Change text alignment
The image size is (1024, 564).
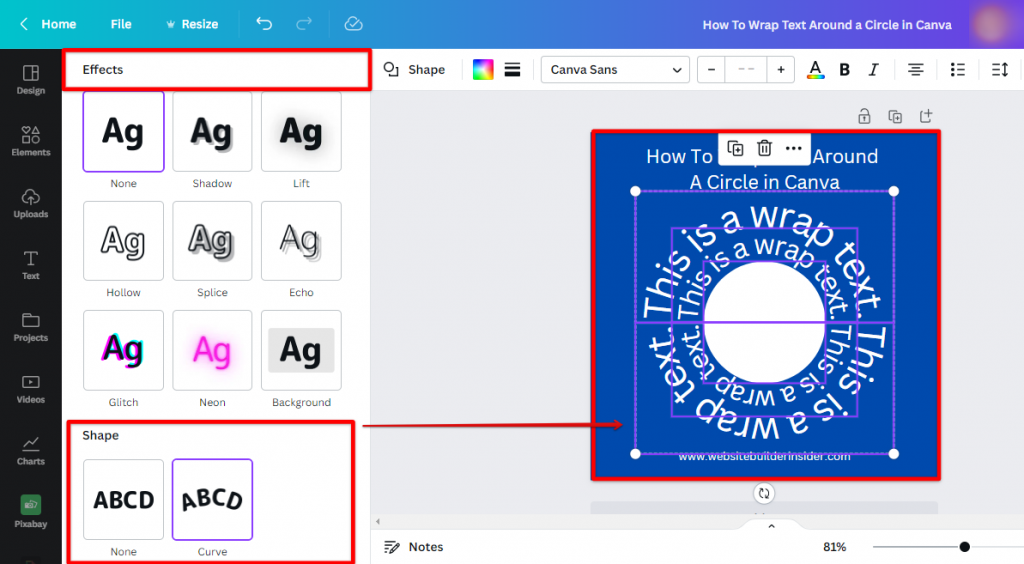point(916,69)
